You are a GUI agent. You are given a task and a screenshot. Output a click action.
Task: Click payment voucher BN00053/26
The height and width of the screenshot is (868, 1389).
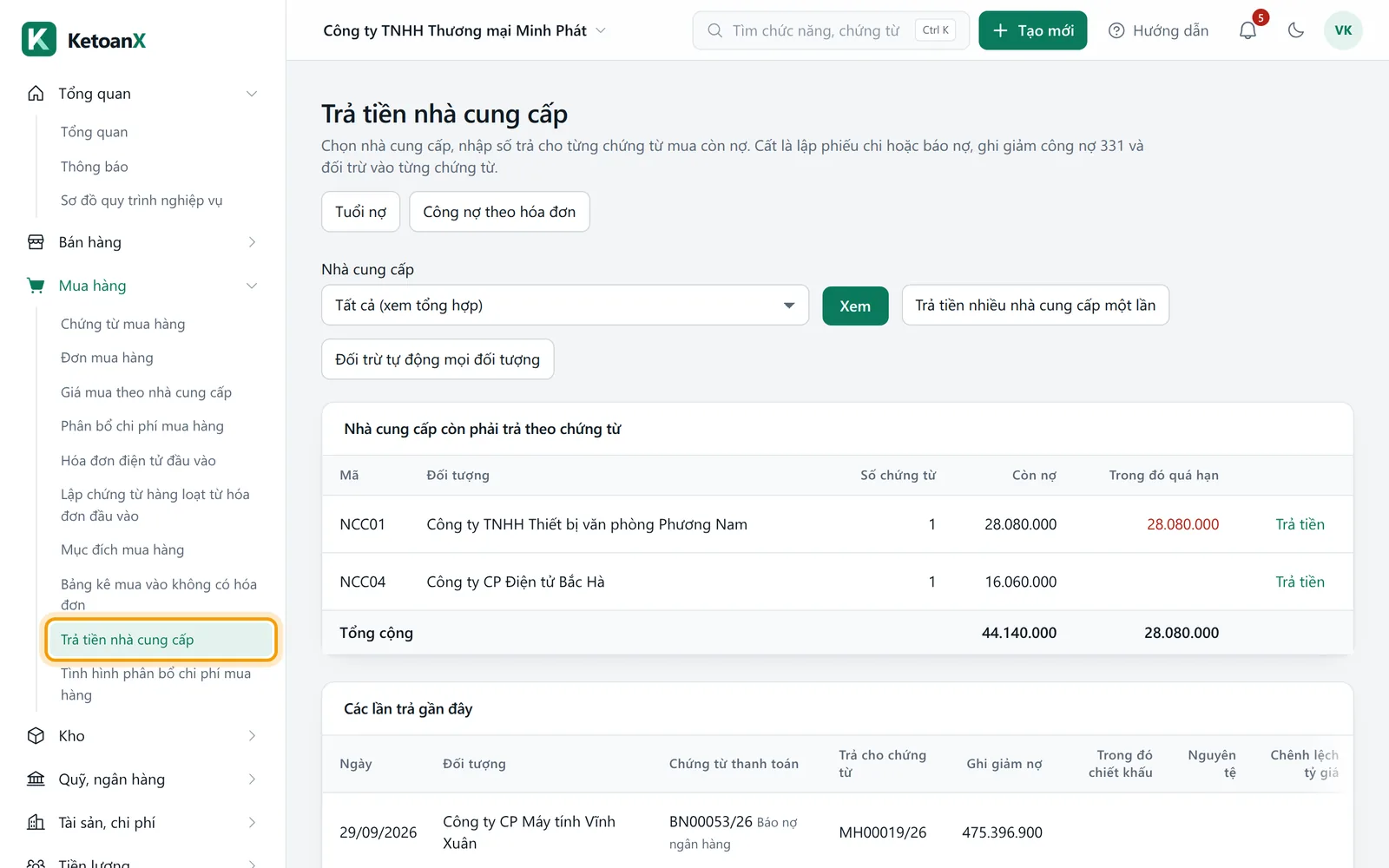pos(710,821)
